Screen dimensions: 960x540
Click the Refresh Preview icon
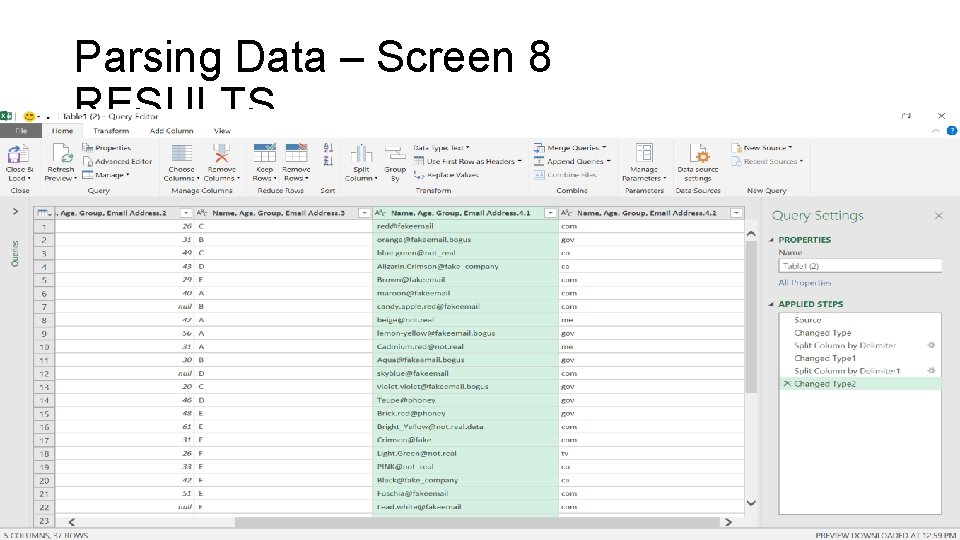click(62, 154)
